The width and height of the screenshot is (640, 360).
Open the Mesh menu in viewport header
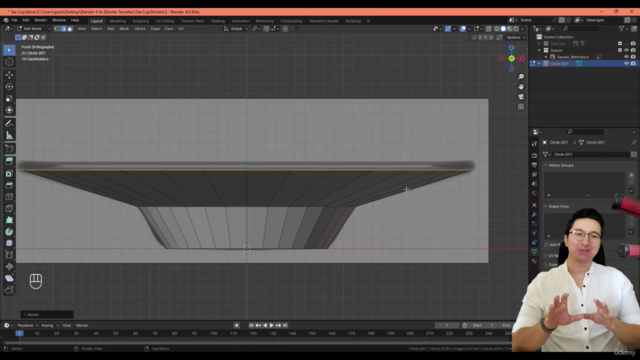[124, 29]
